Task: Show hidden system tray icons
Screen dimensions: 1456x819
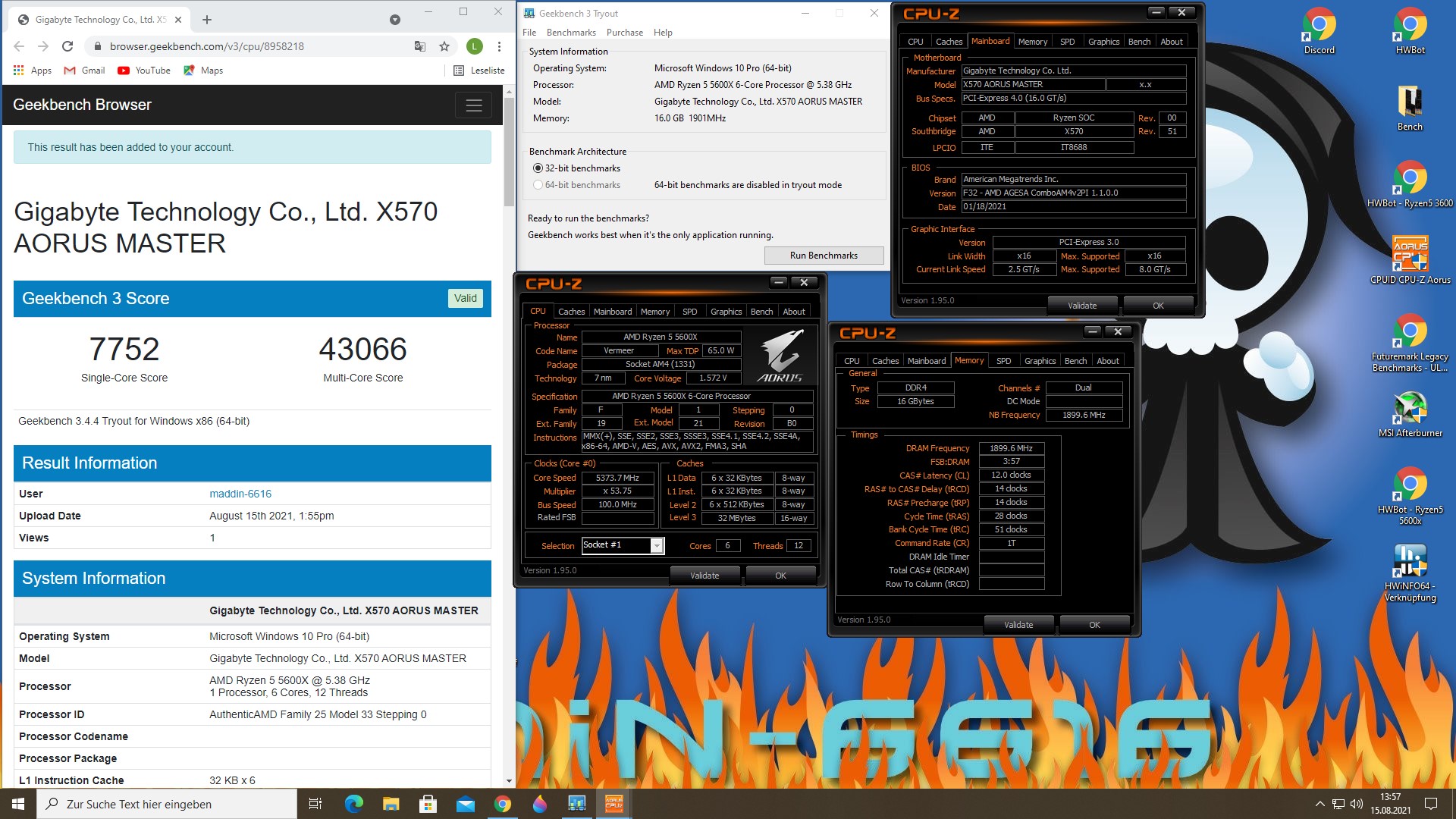Action: (x=1319, y=804)
